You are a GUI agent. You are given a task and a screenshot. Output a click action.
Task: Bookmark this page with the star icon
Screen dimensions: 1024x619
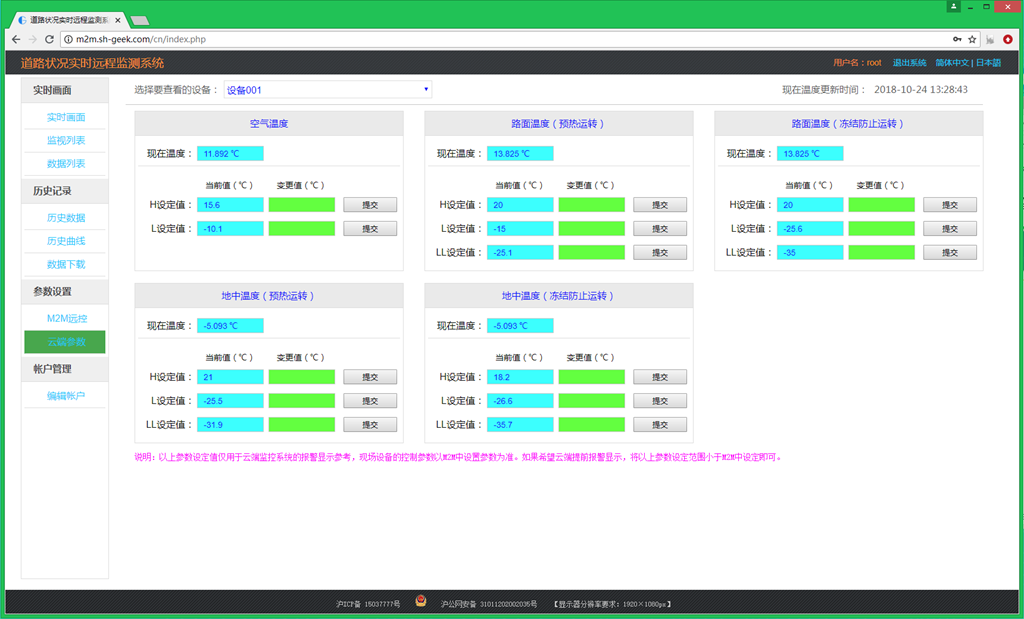click(x=972, y=39)
